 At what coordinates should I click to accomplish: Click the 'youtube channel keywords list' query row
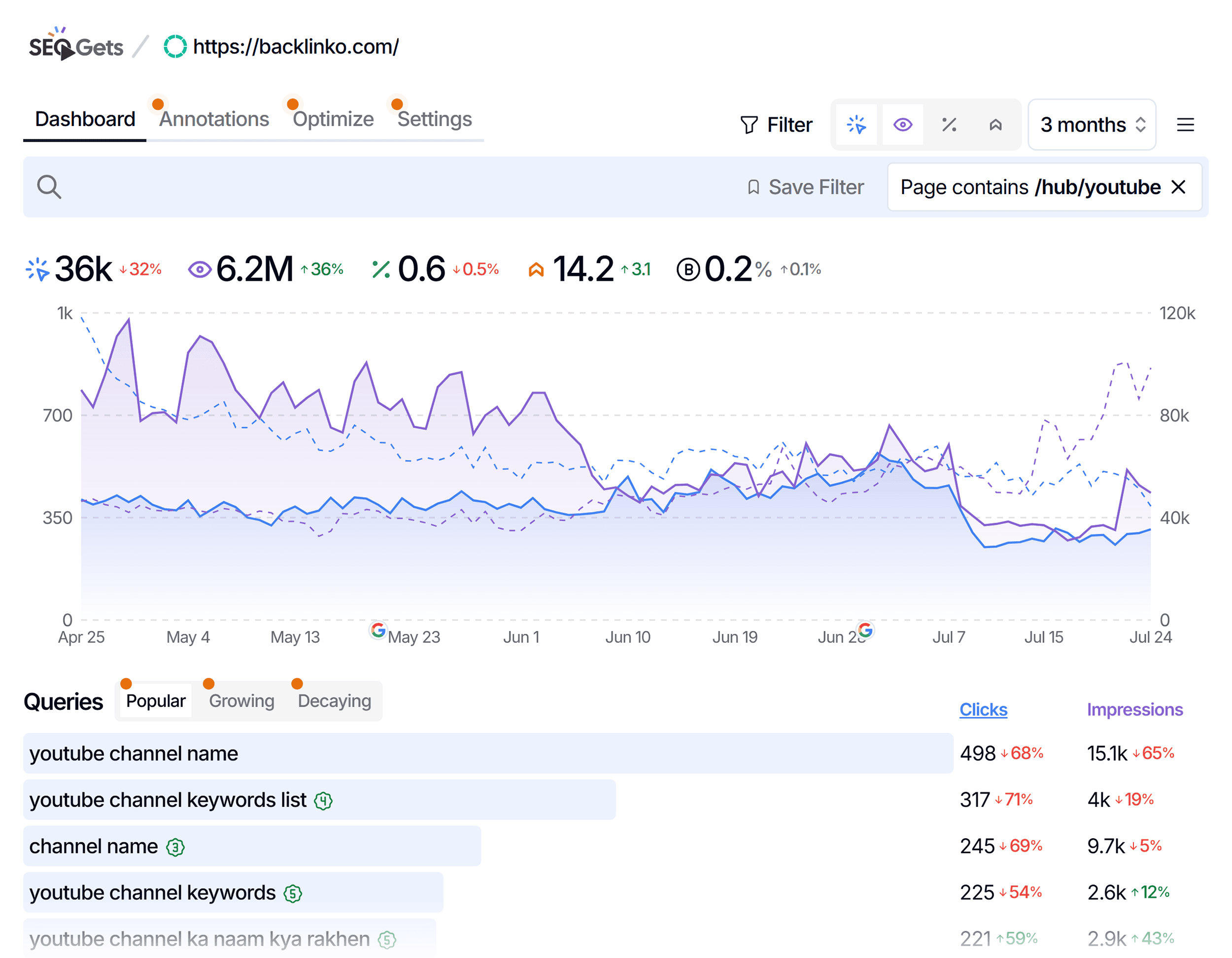319,799
